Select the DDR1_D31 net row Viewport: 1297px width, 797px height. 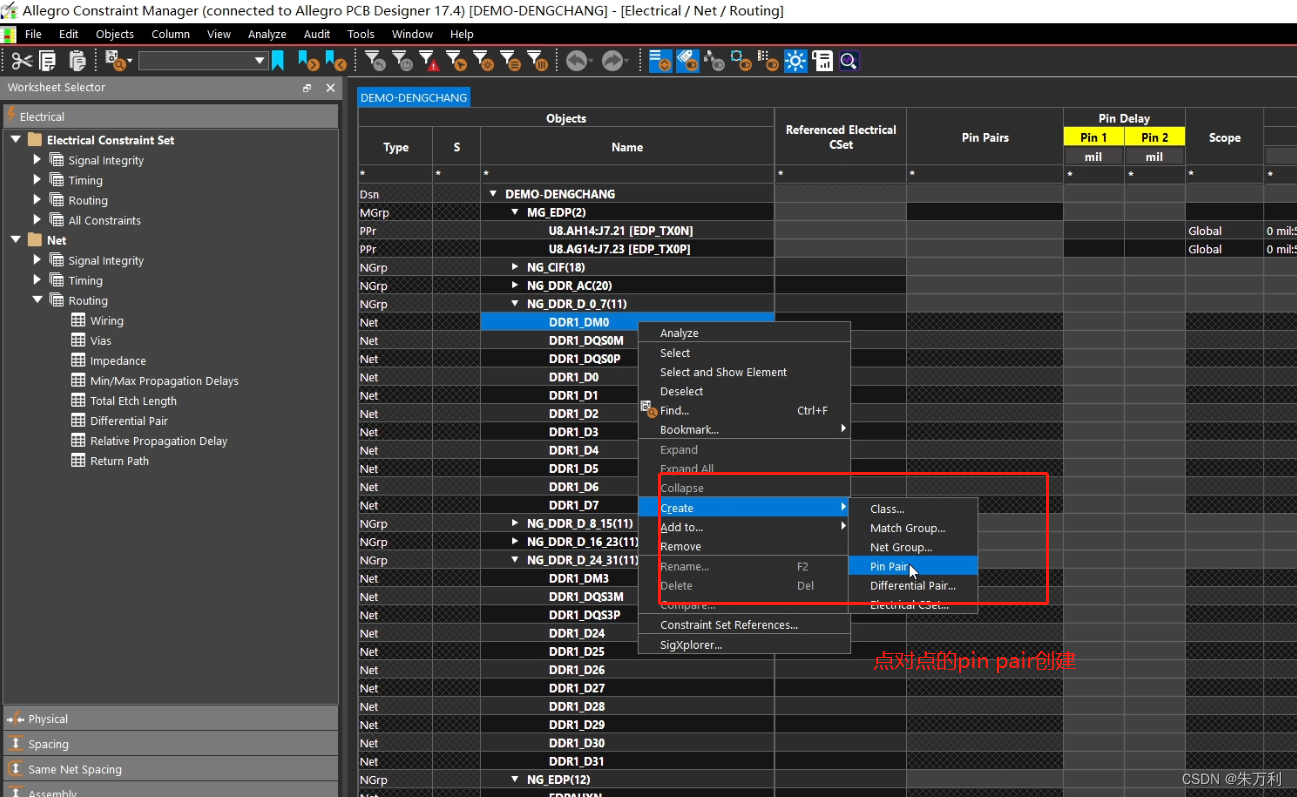(x=576, y=761)
